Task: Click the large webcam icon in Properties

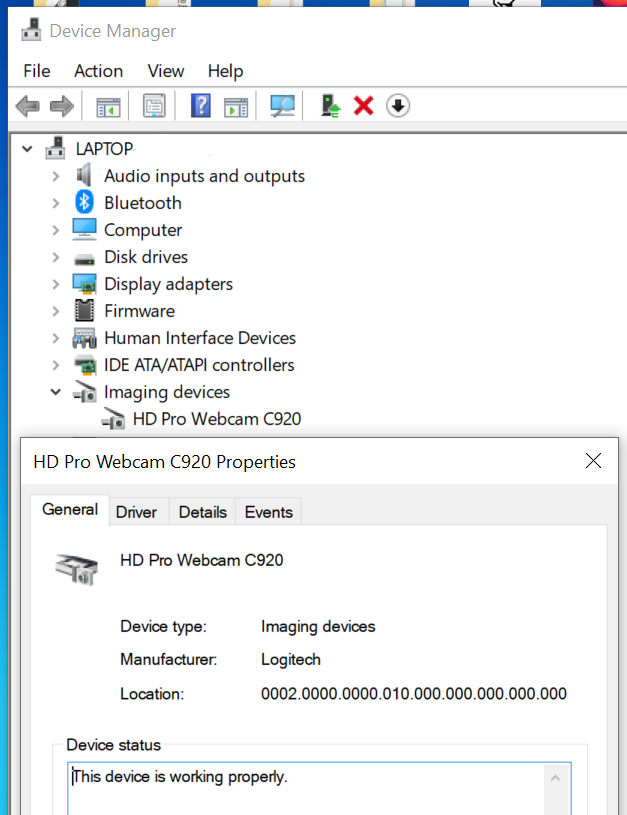Action: (77, 569)
